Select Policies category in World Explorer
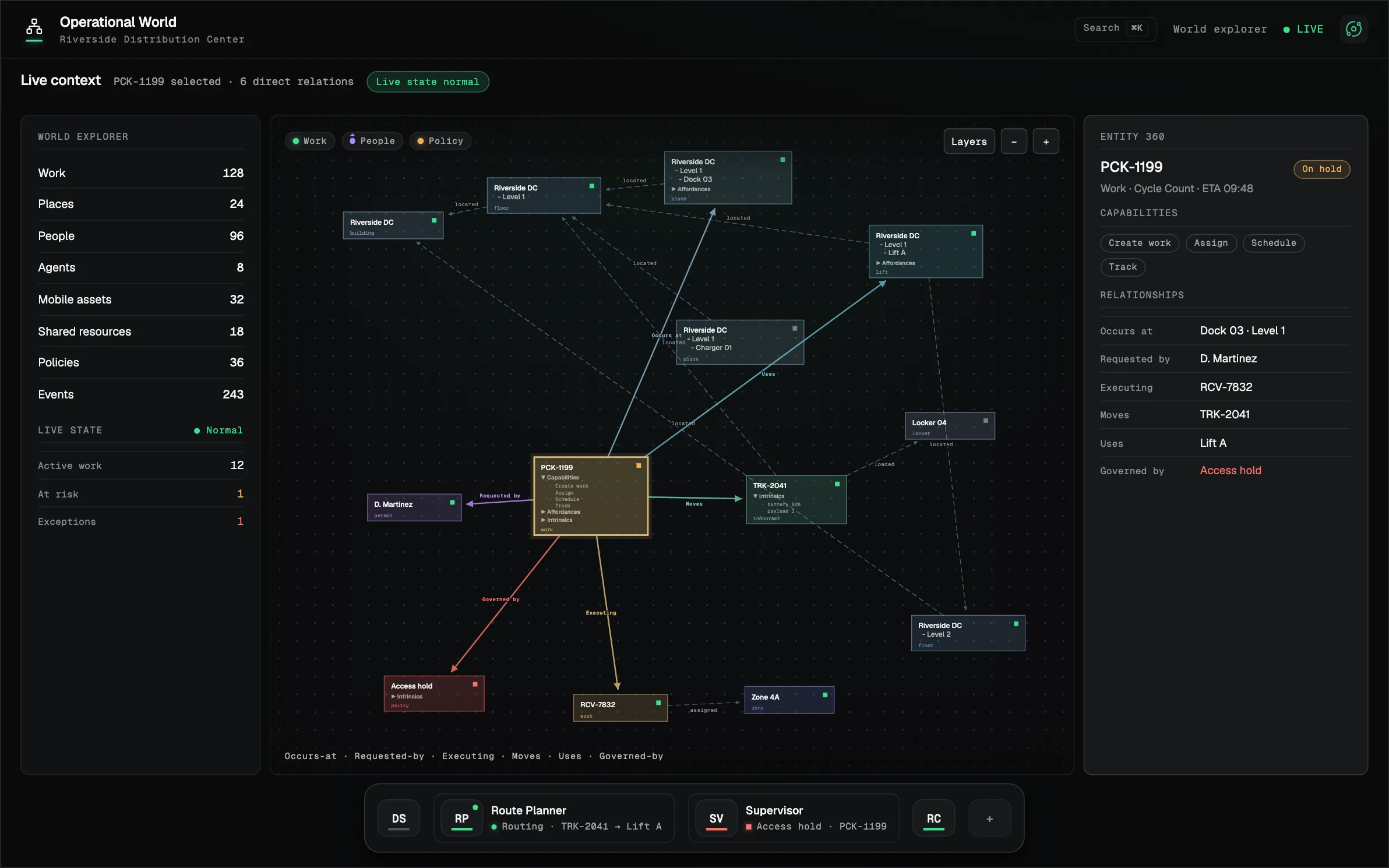The width and height of the screenshot is (1389, 868). (x=140, y=362)
